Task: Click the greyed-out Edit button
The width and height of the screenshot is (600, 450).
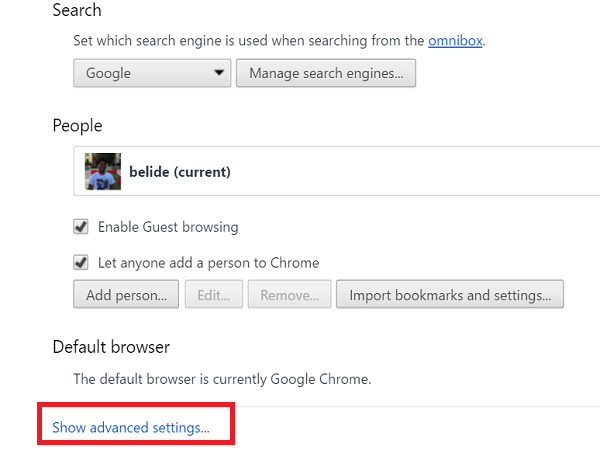Action: 215,295
